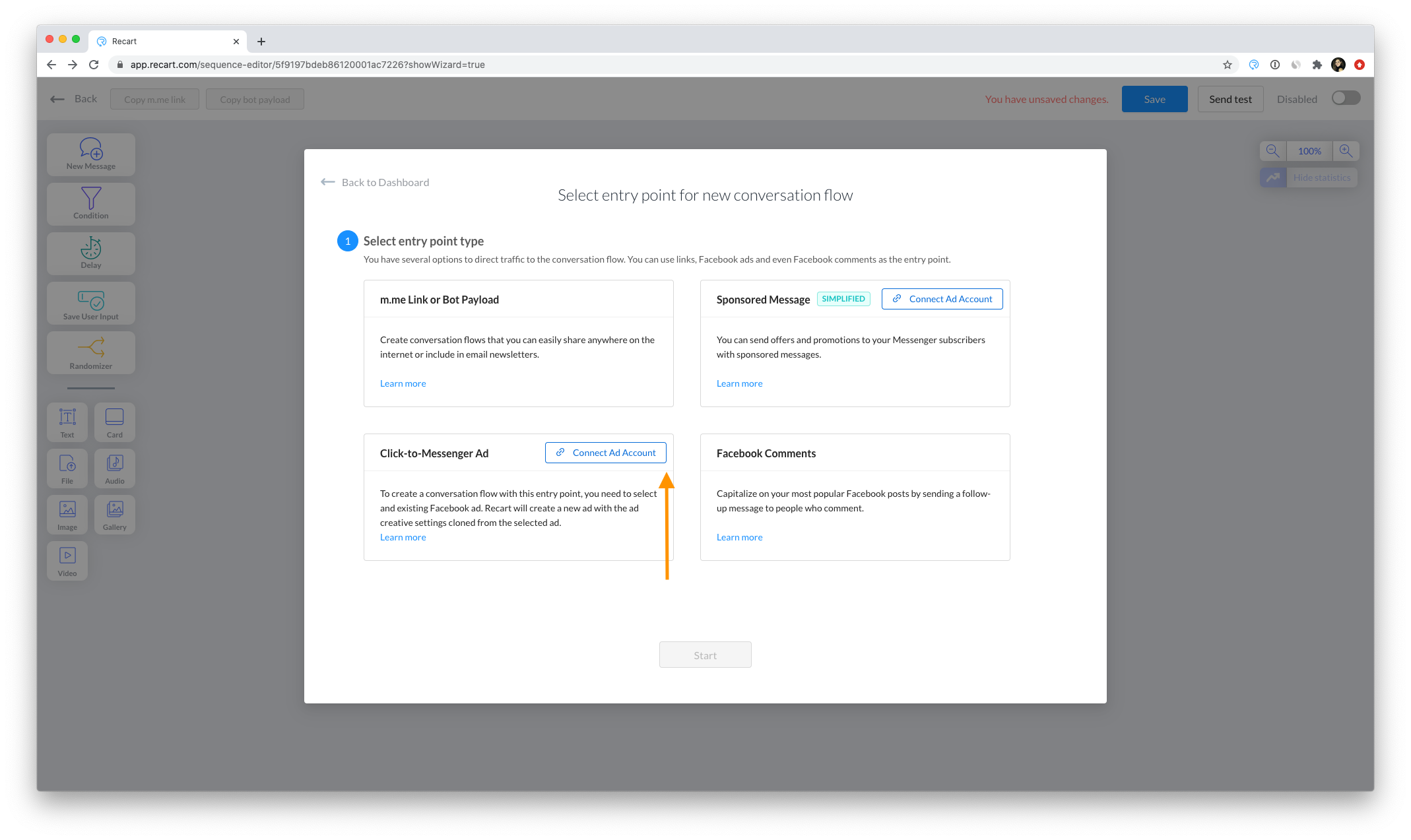Switch to the Recart tab

click(168, 42)
